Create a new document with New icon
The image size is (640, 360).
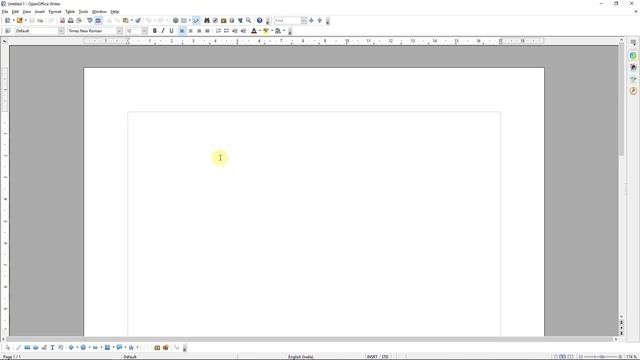tap(7, 20)
